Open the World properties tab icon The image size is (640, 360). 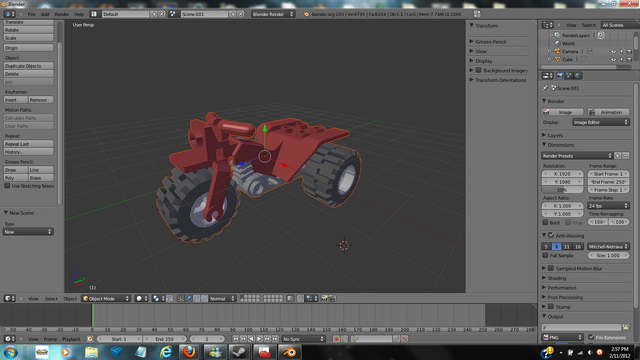pyautogui.click(x=578, y=76)
